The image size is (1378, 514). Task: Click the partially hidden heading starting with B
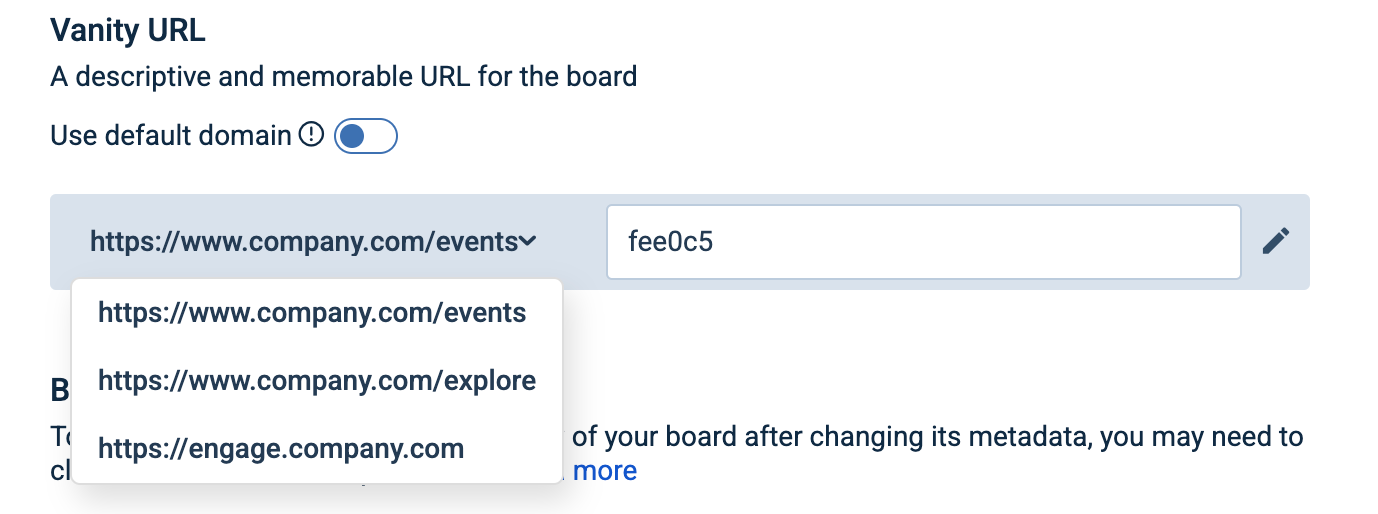pyautogui.click(x=60, y=390)
